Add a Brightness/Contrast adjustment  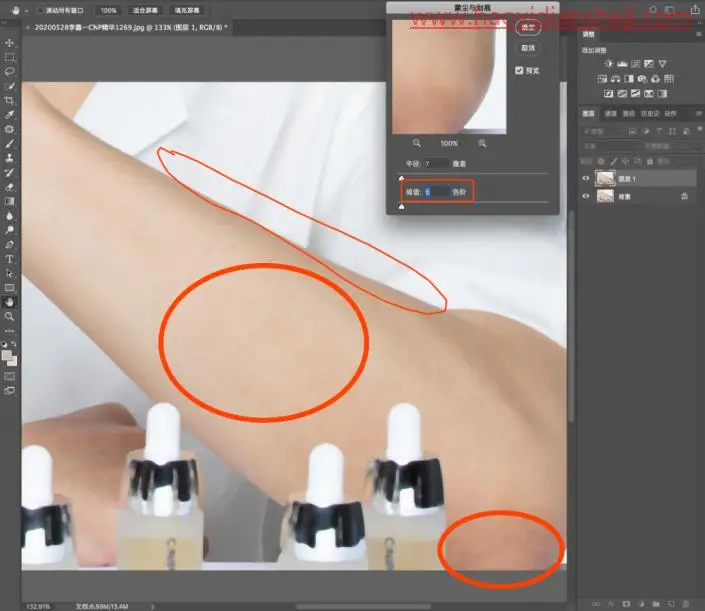tap(608, 64)
